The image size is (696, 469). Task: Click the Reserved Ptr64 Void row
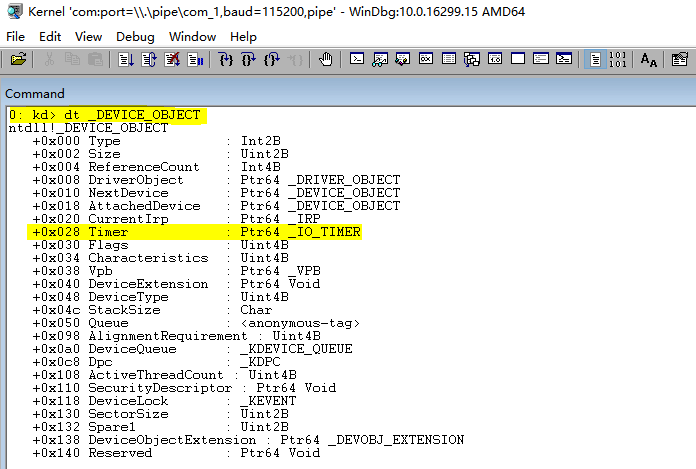(176, 453)
